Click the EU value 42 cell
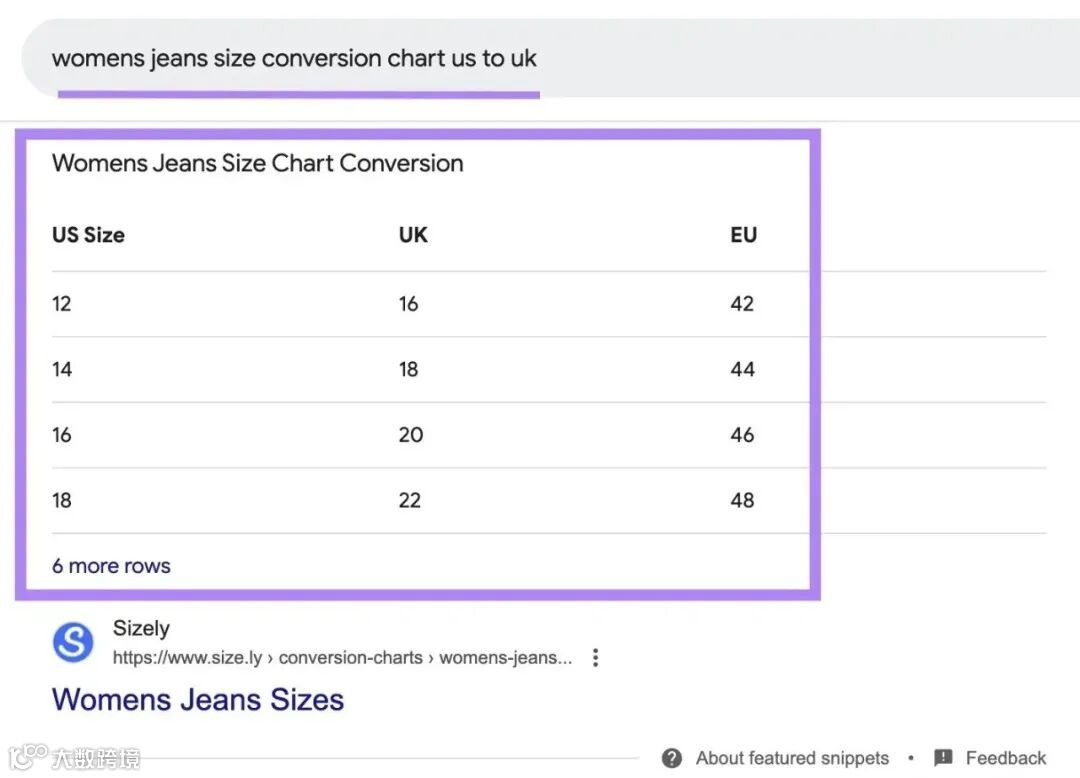 pos(742,304)
